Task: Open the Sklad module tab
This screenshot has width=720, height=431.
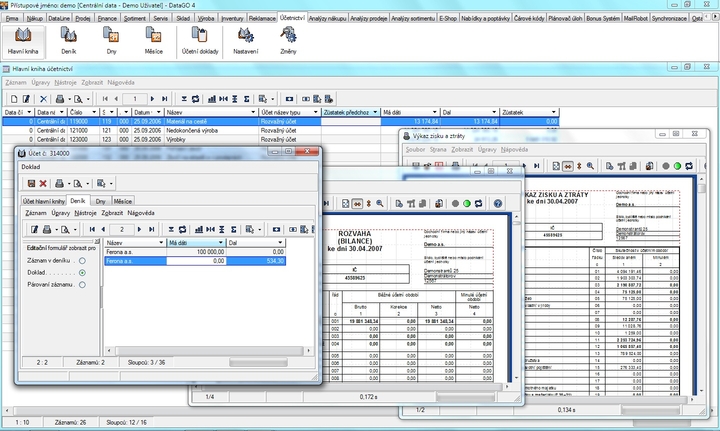Action: click(x=183, y=18)
